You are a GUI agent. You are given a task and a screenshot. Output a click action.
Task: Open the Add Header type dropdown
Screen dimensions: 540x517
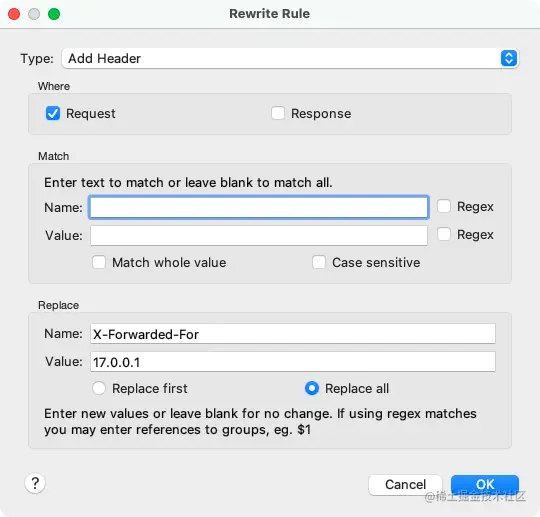(290, 58)
